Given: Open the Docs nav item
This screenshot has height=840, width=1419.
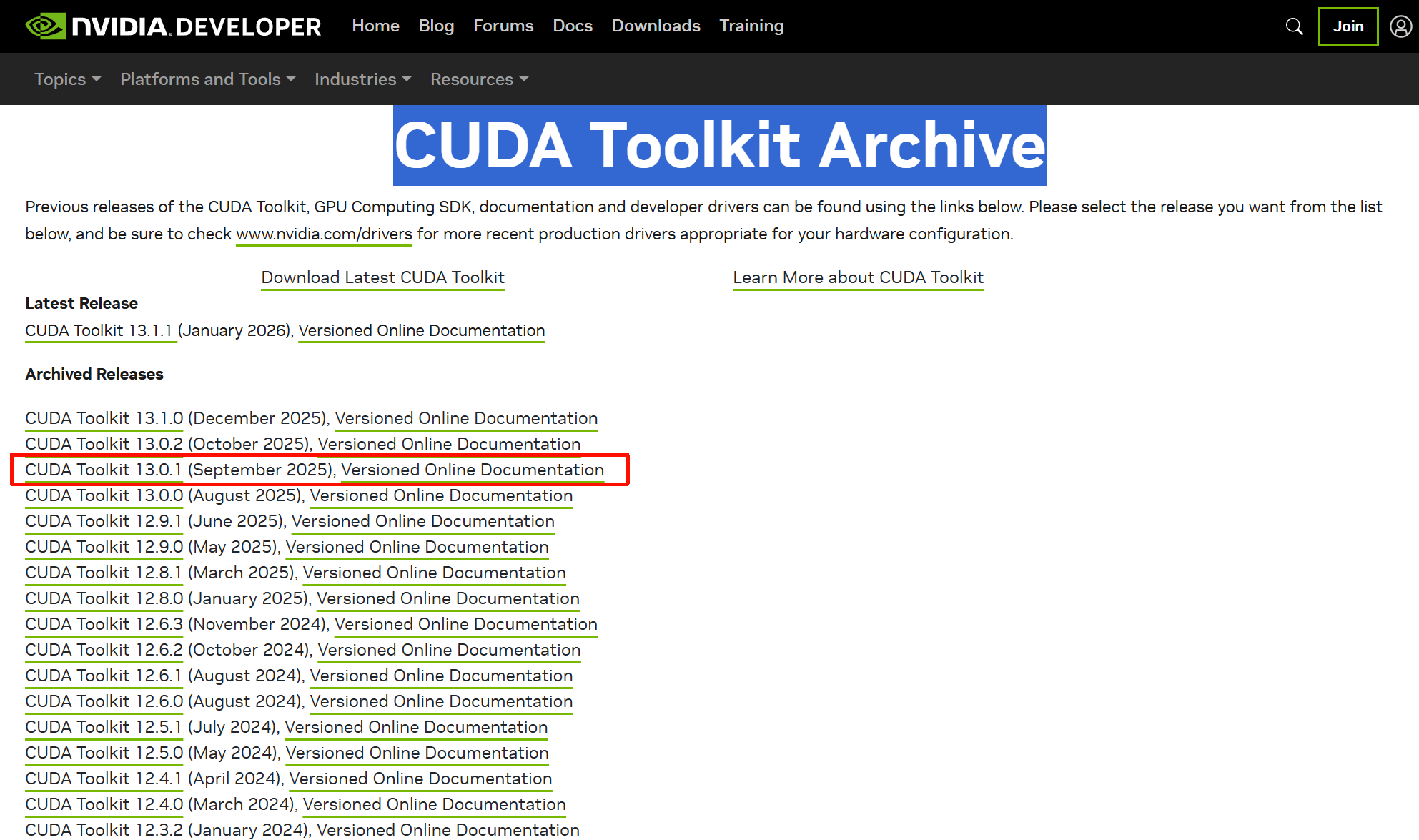Looking at the screenshot, I should (x=573, y=26).
